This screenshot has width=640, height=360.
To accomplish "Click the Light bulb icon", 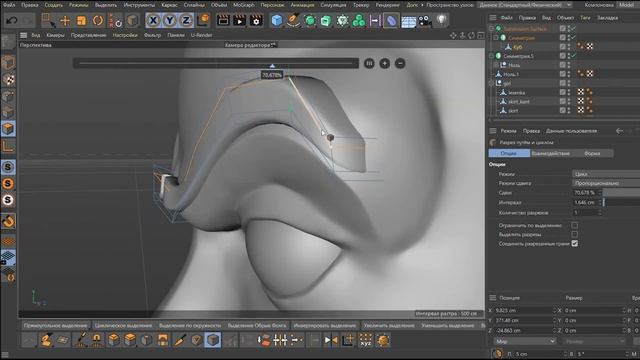I will 442,20.
